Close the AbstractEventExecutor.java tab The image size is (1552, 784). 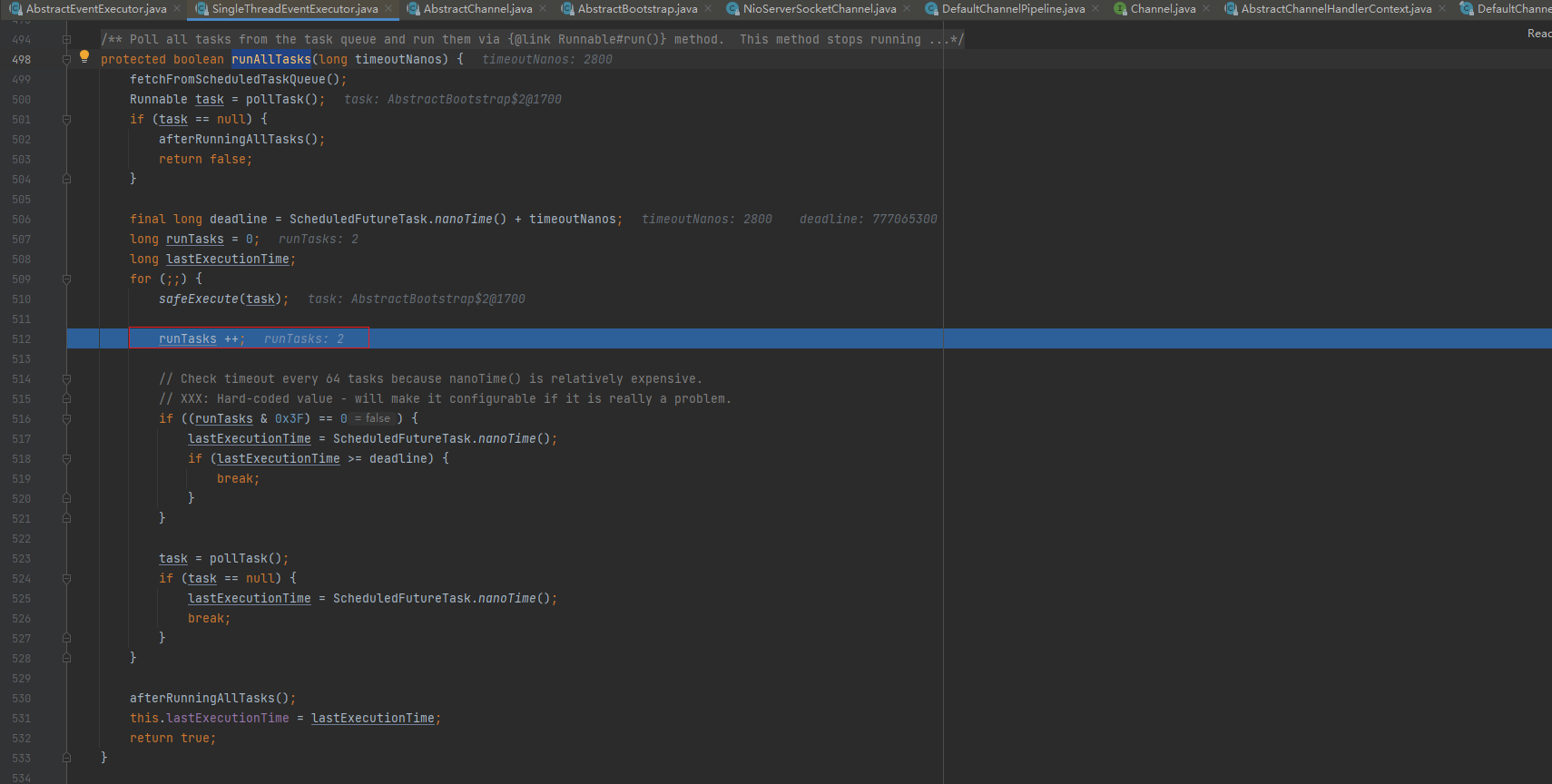[x=177, y=9]
